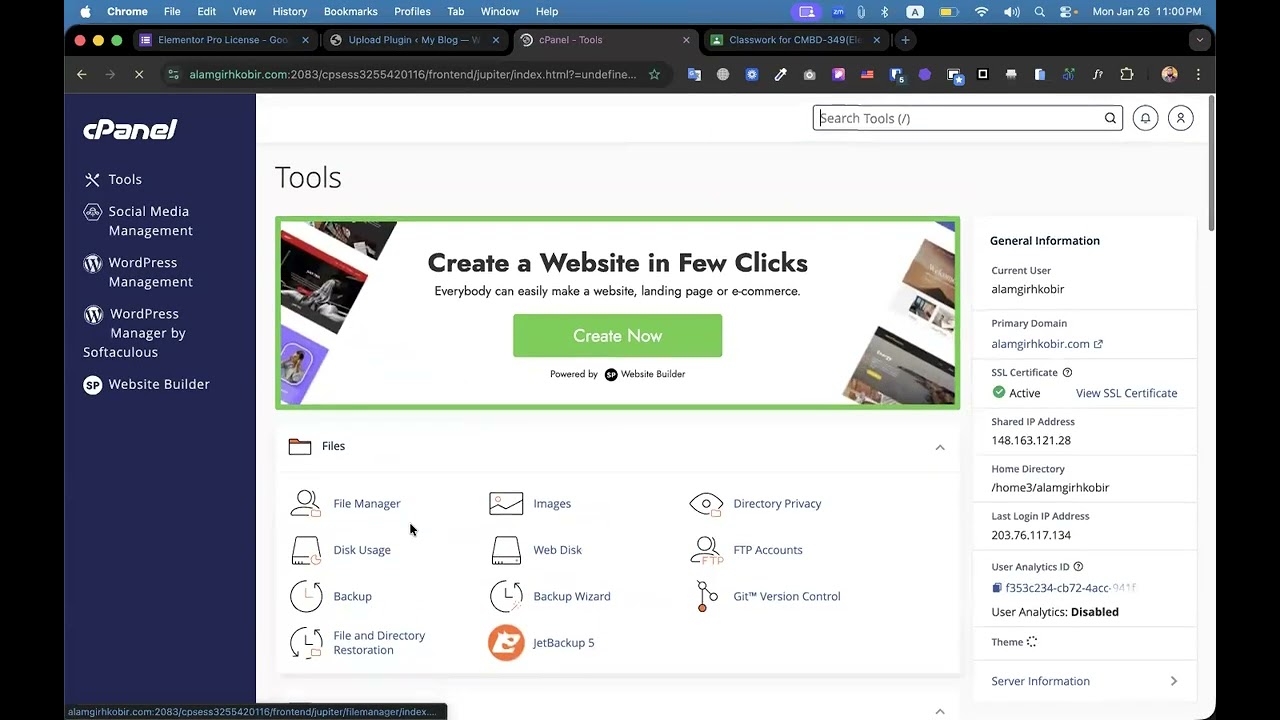Image resolution: width=1280 pixels, height=720 pixels.
Task: Click Chrome back arrow
Action: click(82, 74)
